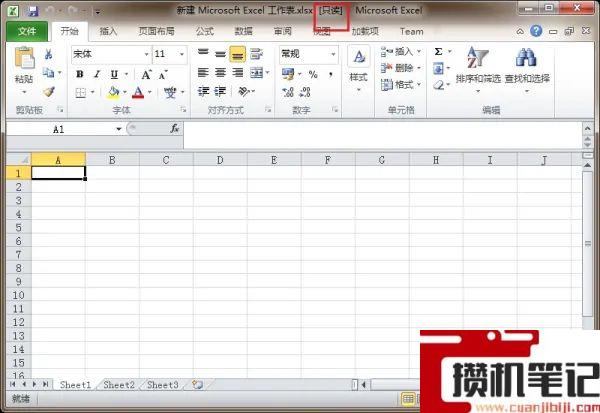Expand the Name Box dropdown arrow
The image size is (600, 413).
(119, 129)
